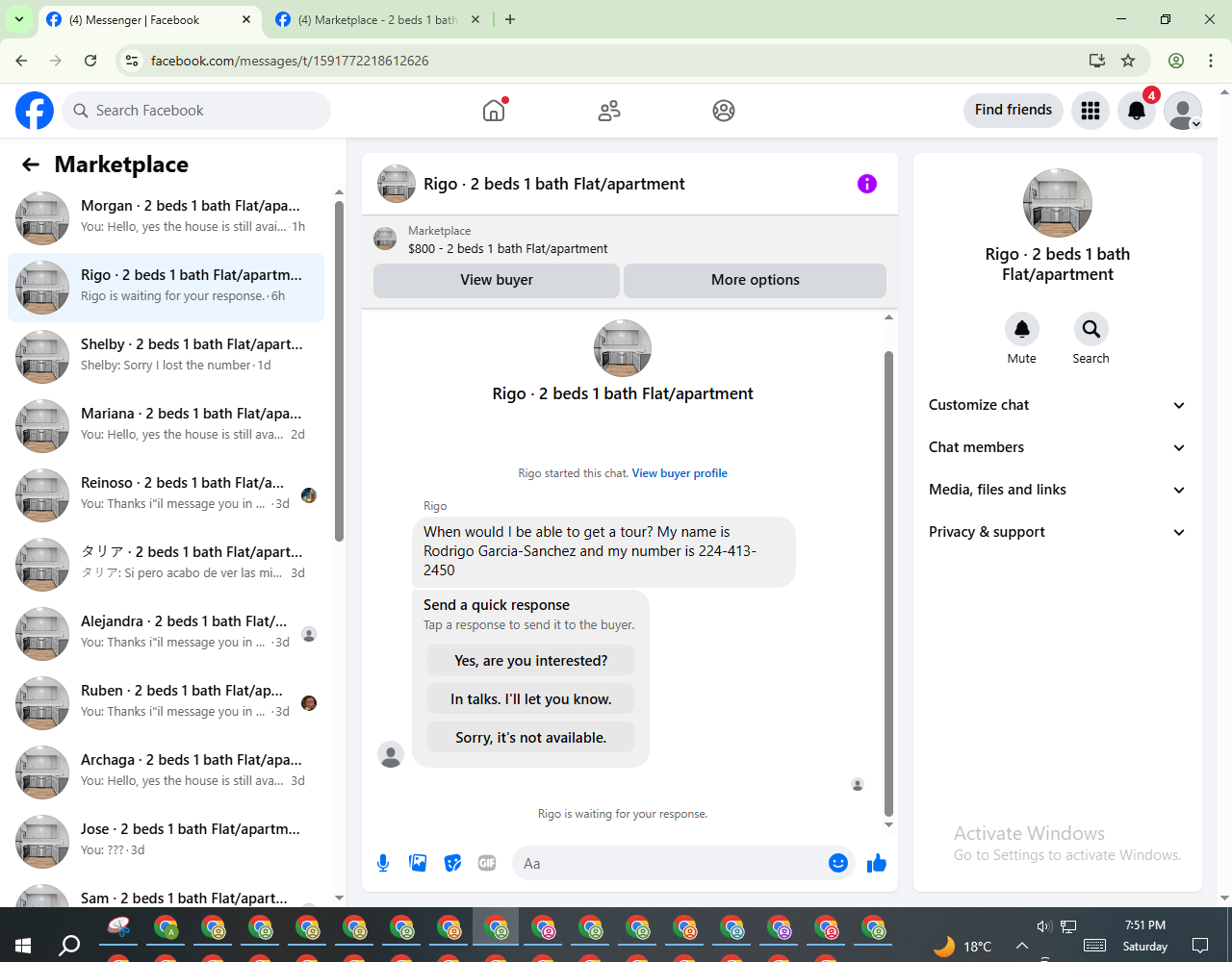The height and width of the screenshot is (962, 1232).
Task: Send a thumbs-up like
Action: (x=877, y=863)
